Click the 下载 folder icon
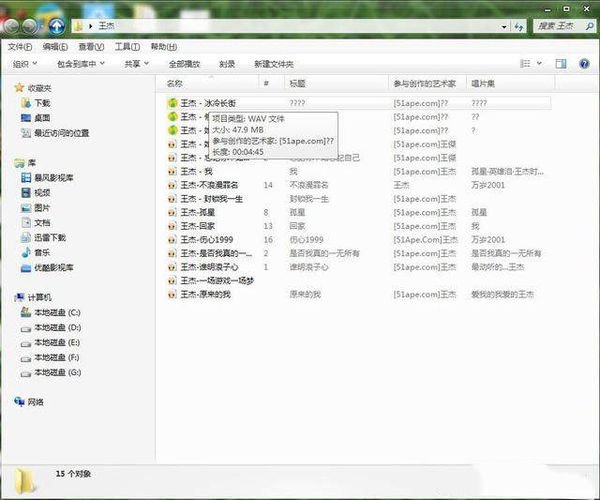This screenshot has width=600, height=500. (26, 103)
